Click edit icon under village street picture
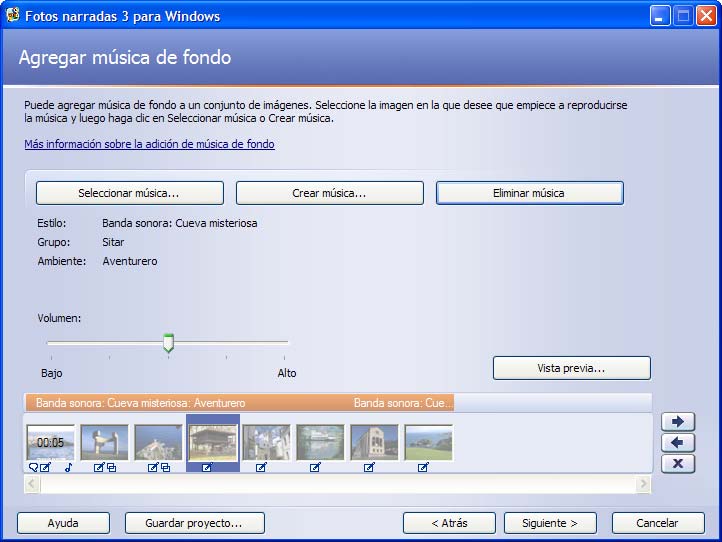Viewport: 722px width, 542px height. click(261, 467)
